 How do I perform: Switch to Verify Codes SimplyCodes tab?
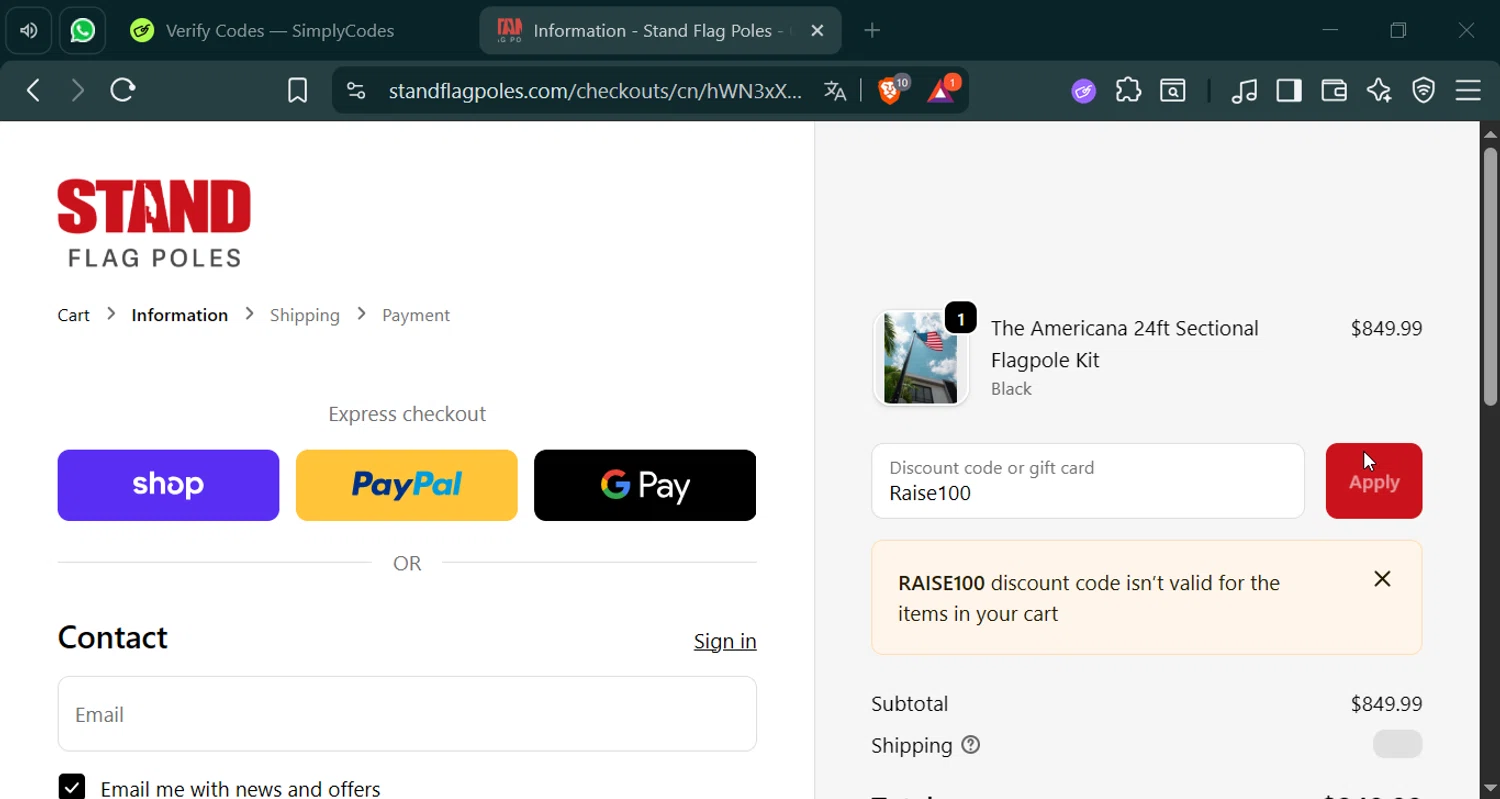263,31
